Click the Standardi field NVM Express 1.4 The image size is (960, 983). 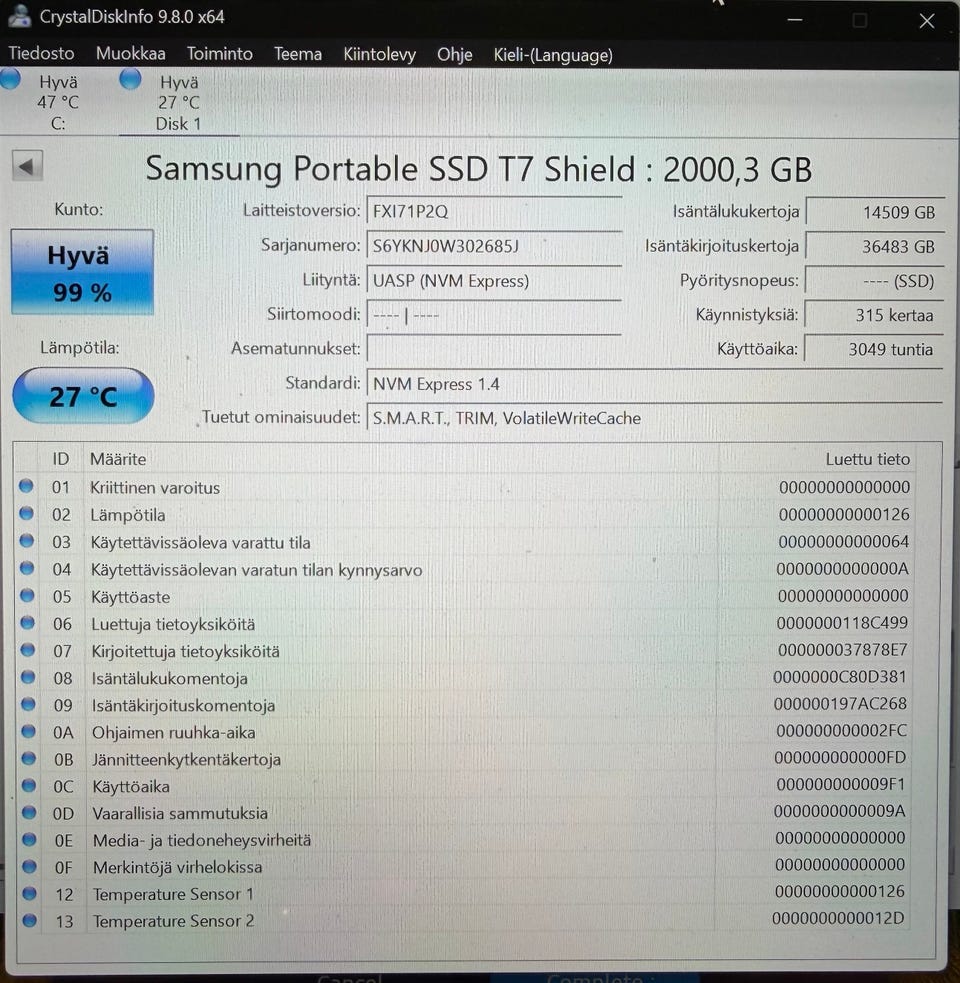pyautogui.click(x=654, y=384)
